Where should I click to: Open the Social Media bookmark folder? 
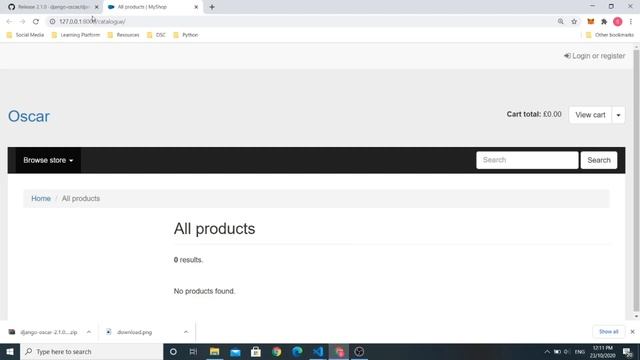tap(25, 35)
